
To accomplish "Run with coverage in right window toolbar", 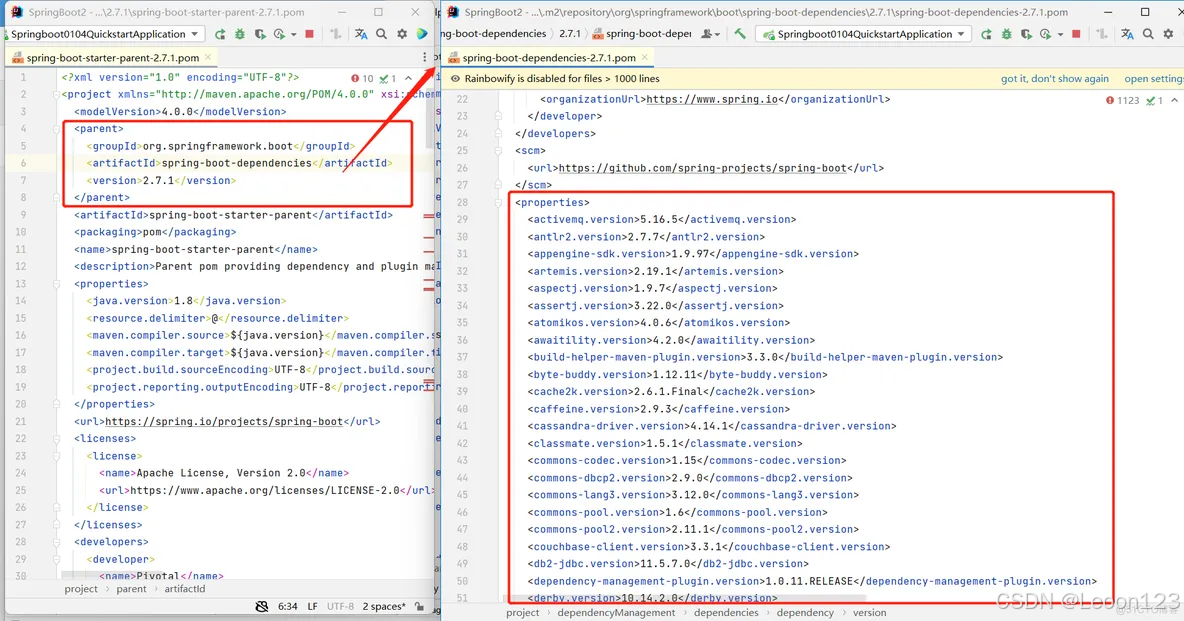I will click(1026, 34).
